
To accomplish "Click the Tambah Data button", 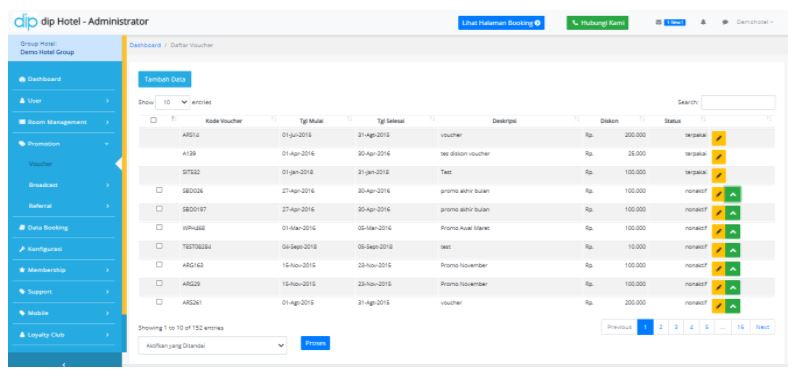I will click(x=165, y=79).
